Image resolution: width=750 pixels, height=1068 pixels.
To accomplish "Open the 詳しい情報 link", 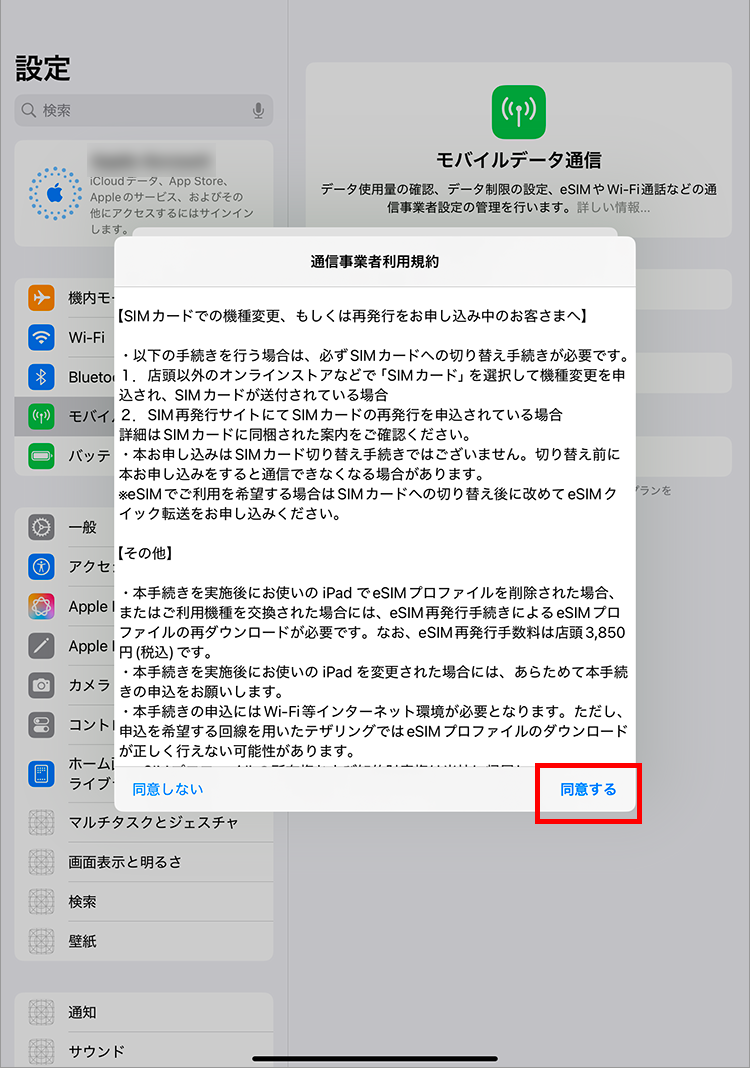I will pyautogui.click(x=613, y=208).
